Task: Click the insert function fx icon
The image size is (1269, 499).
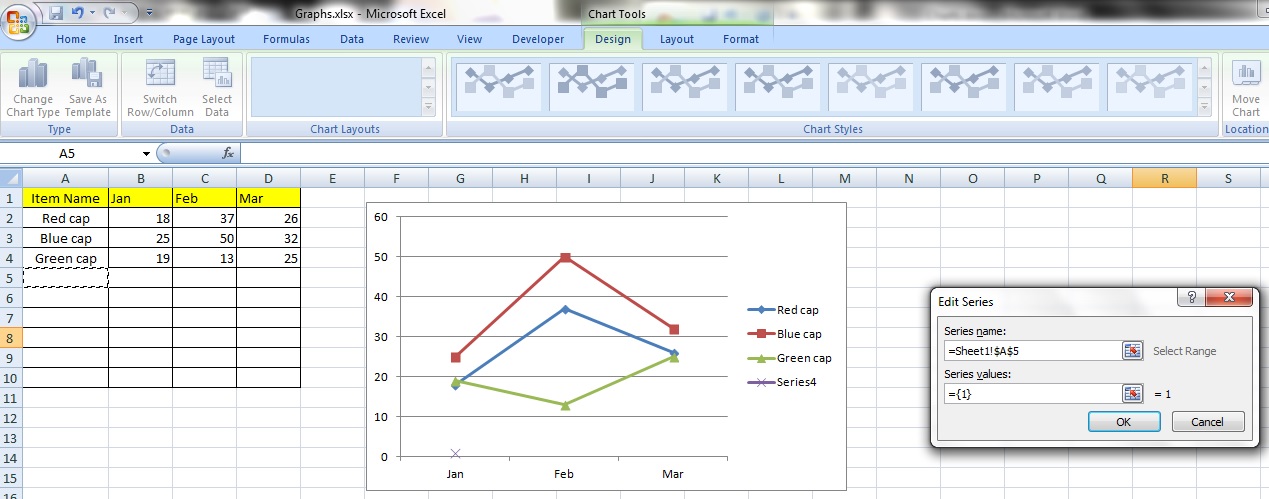Action: (x=227, y=153)
